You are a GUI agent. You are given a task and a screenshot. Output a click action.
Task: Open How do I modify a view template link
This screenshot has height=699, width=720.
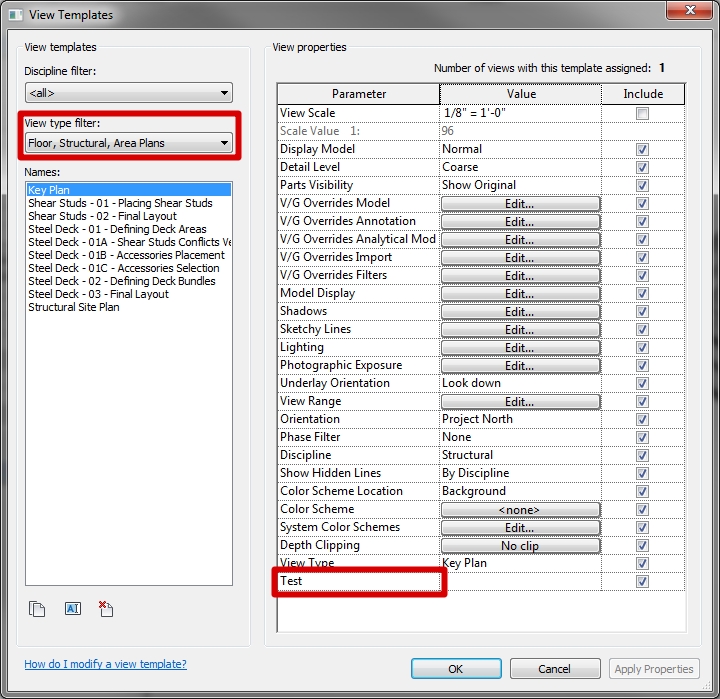(x=106, y=664)
